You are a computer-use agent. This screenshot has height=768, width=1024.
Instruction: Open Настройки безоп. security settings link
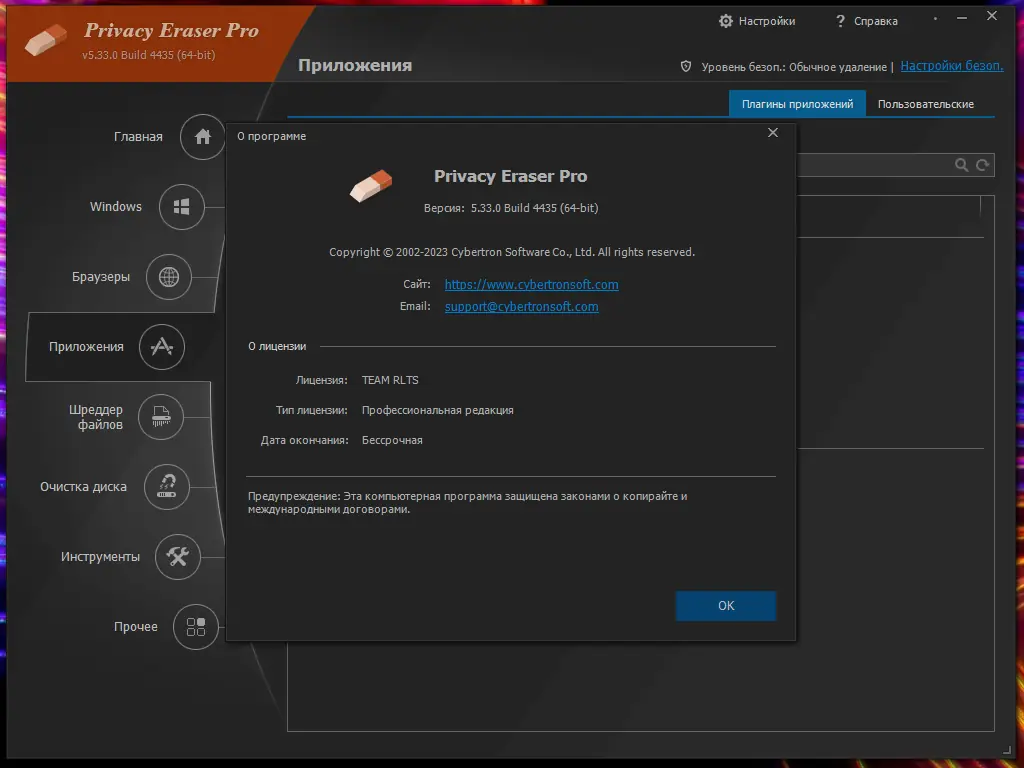[951, 65]
